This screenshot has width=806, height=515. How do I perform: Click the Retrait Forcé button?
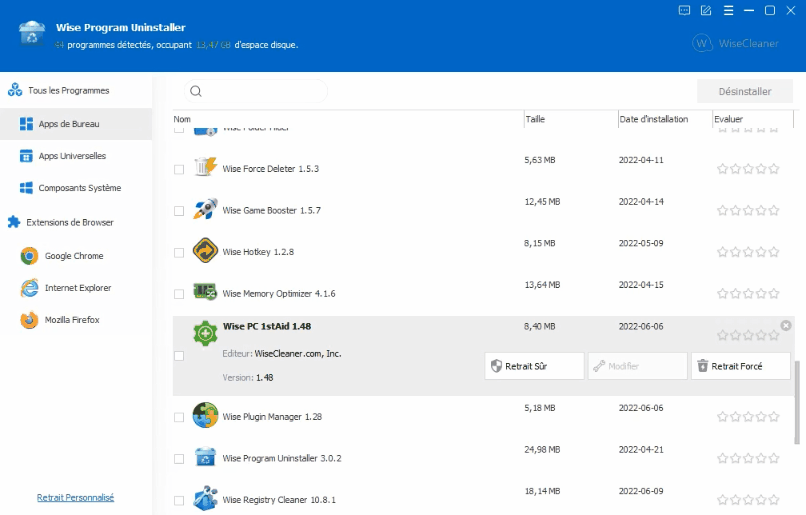click(x=741, y=366)
